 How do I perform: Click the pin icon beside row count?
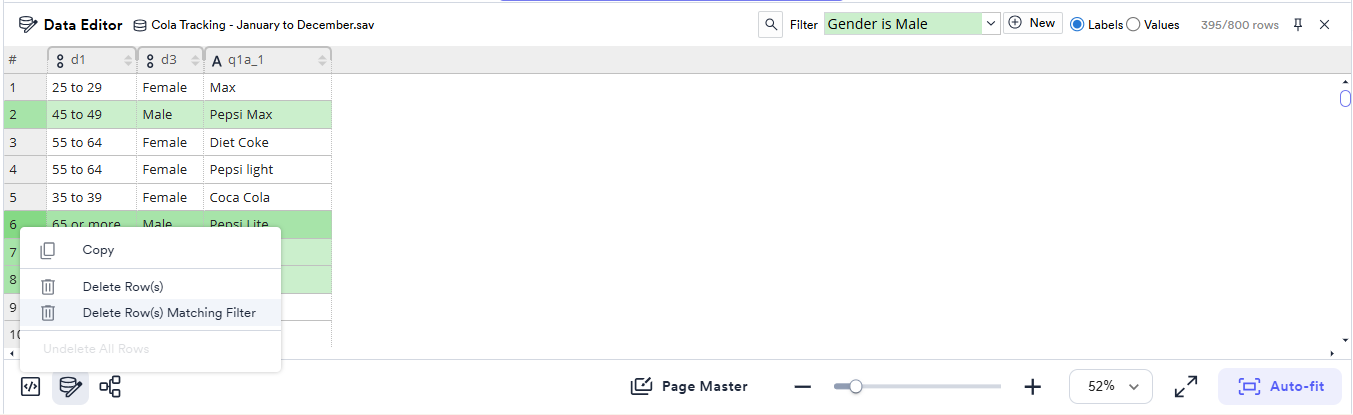pos(1298,25)
